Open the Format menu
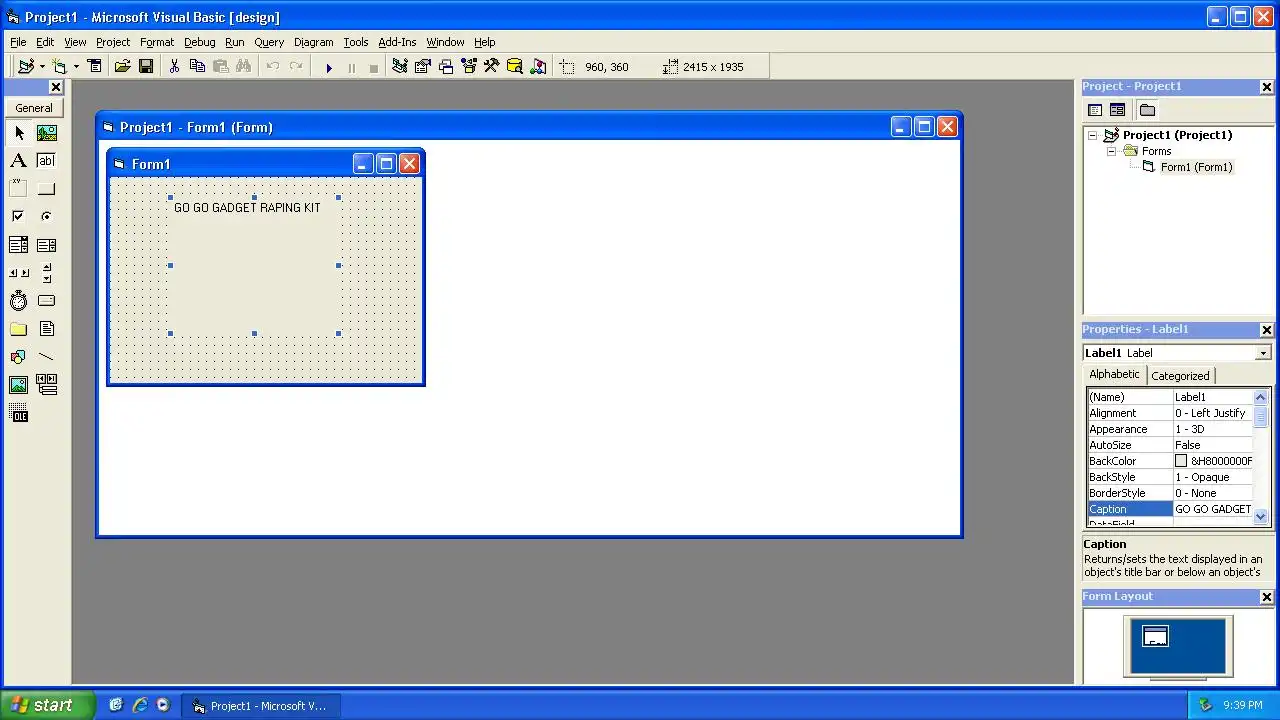Screen dimensions: 1280x720 click(157, 42)
